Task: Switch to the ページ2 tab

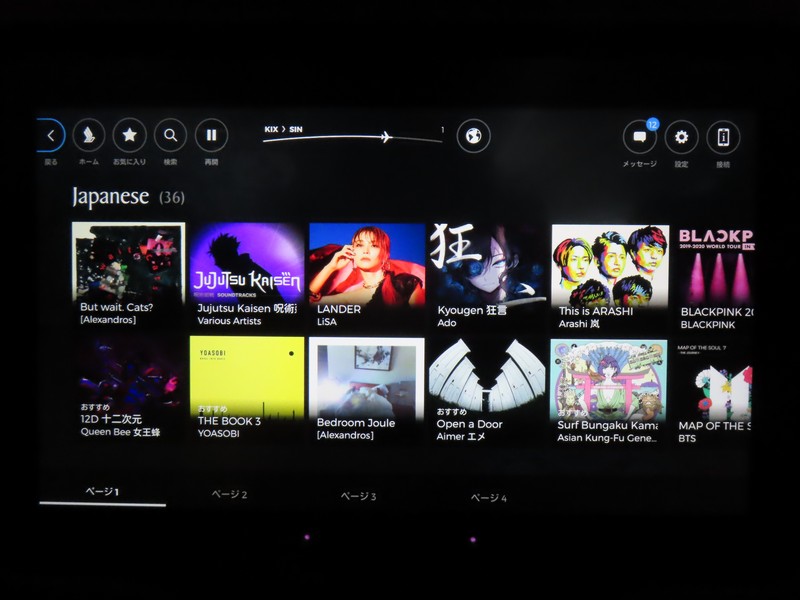Action: coord(229,495)
